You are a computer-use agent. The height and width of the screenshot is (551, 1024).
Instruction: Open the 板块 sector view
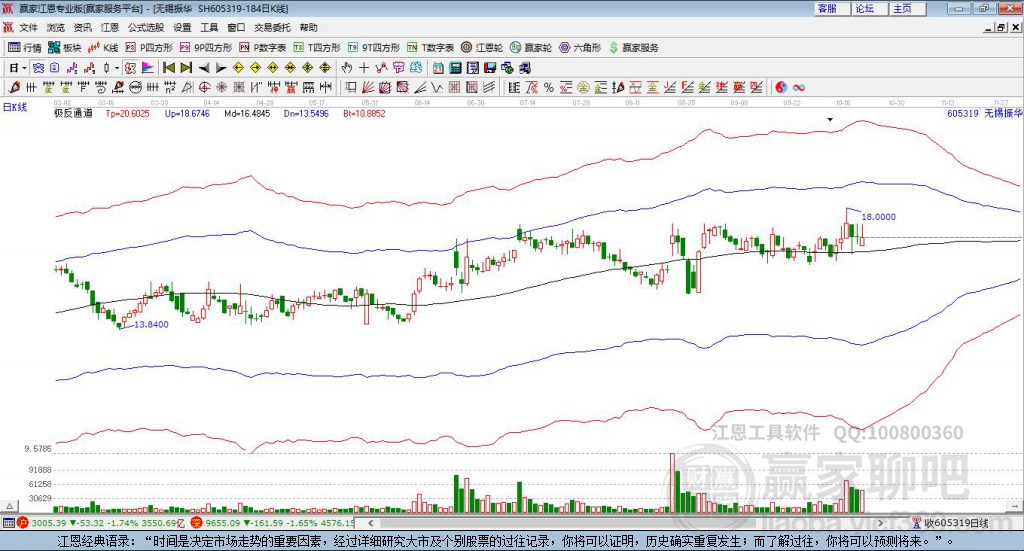(x=65, y=48)
